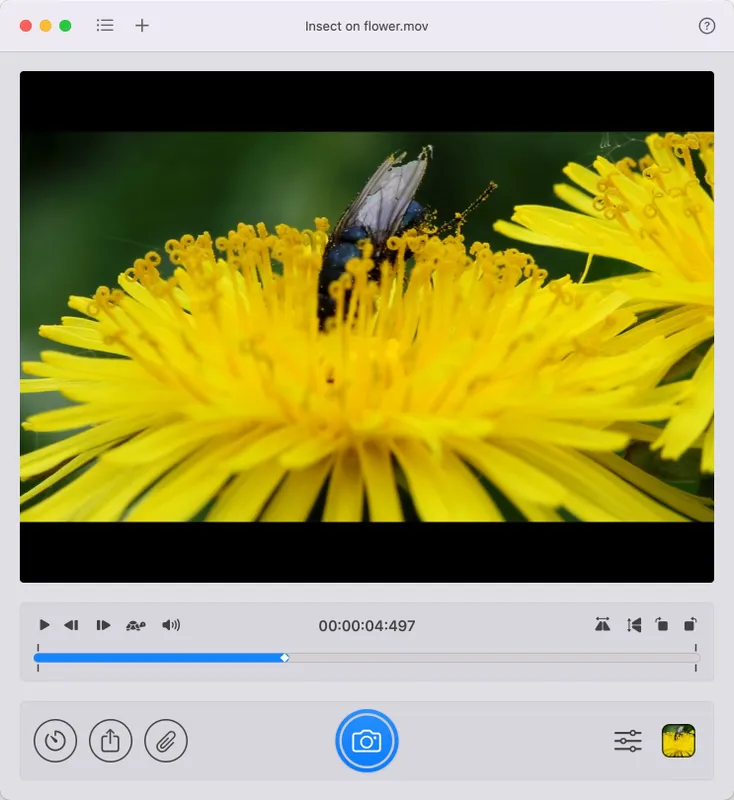Capture snapshot with camera button
This screenshot has height=800, width=734.
point(367,740)
